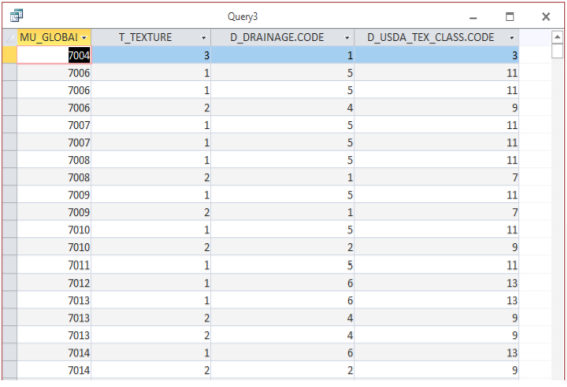
Task: Minimize the Query3 window
Action: 473,17
